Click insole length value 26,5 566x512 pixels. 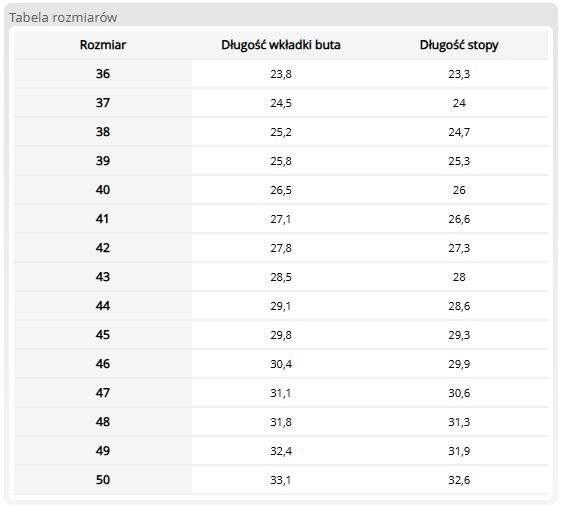click(x=281, y=190)
